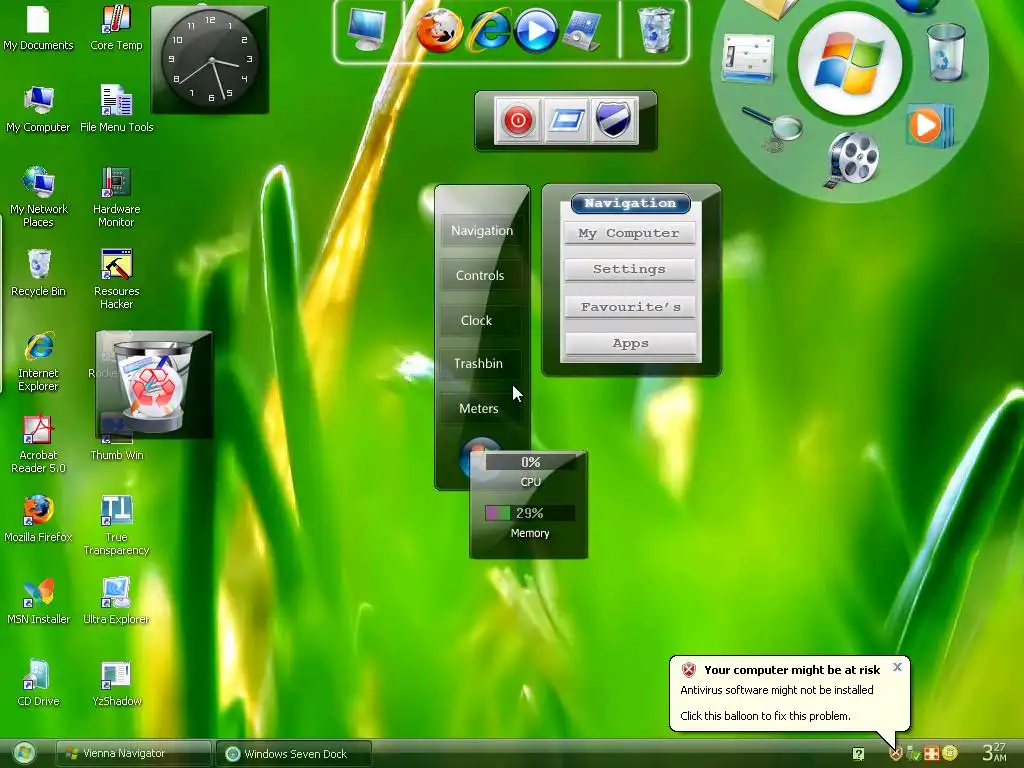Select the MSN Installer desktop icon
Screen dimensions: 1024x768
(x=38, y=601)
